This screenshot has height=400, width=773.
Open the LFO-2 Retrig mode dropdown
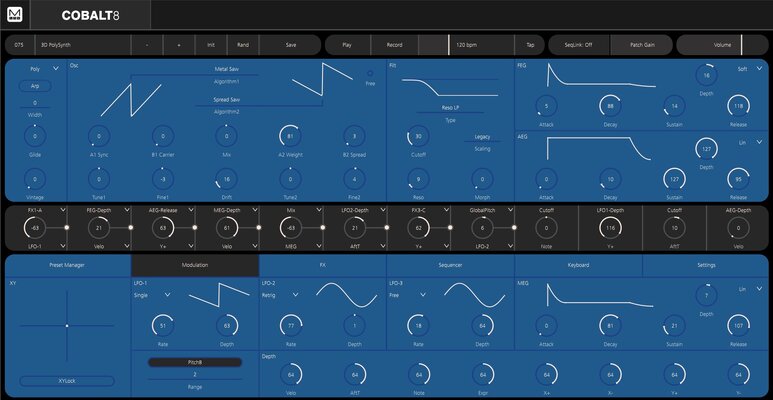click(281, 294)
